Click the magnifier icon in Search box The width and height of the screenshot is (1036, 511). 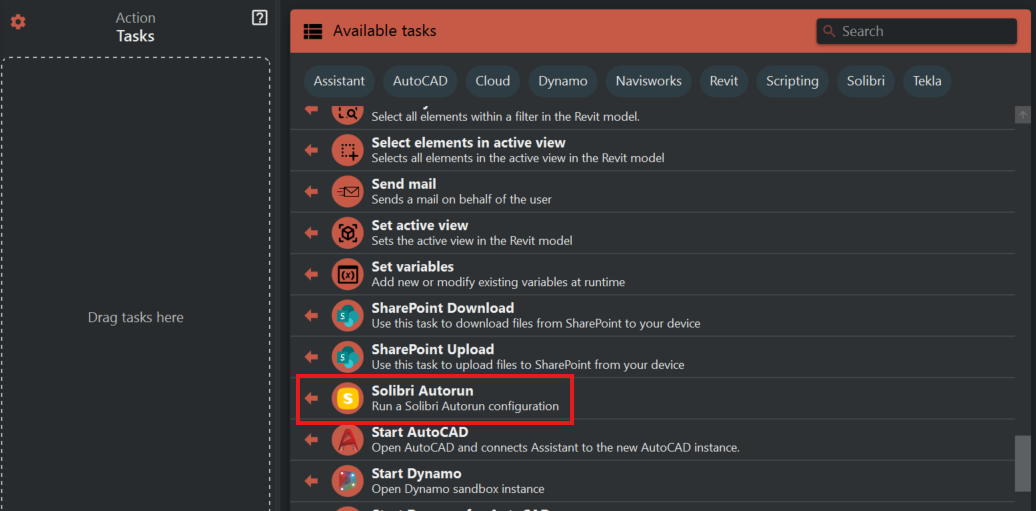829,31
